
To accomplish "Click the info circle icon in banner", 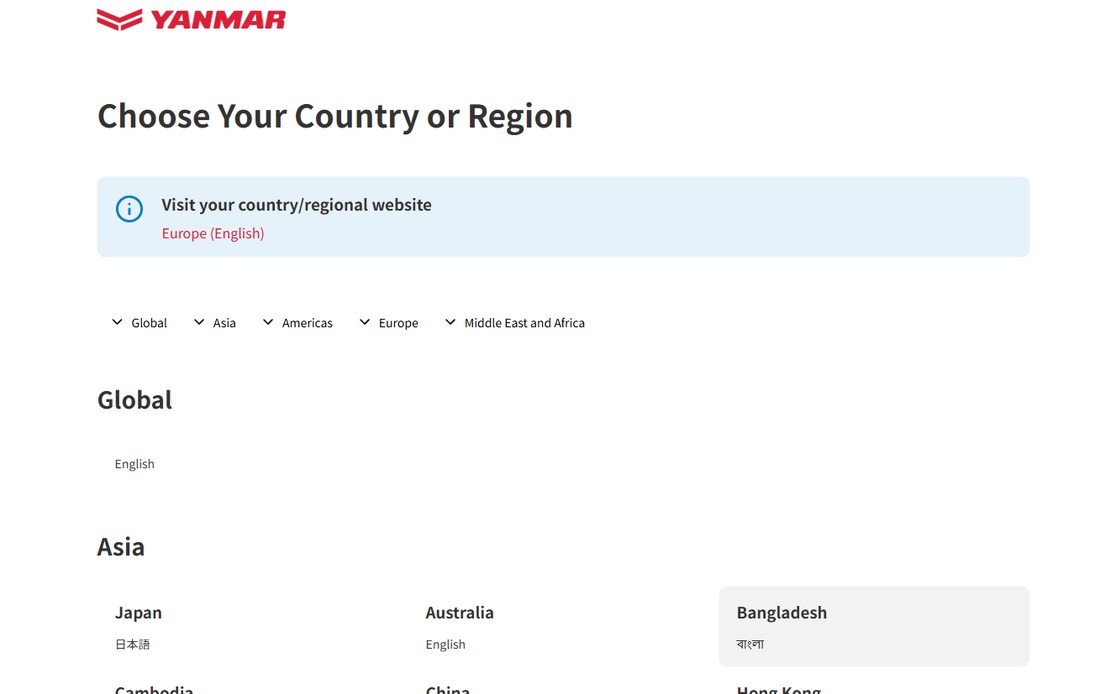I will [x=130, y=209].
